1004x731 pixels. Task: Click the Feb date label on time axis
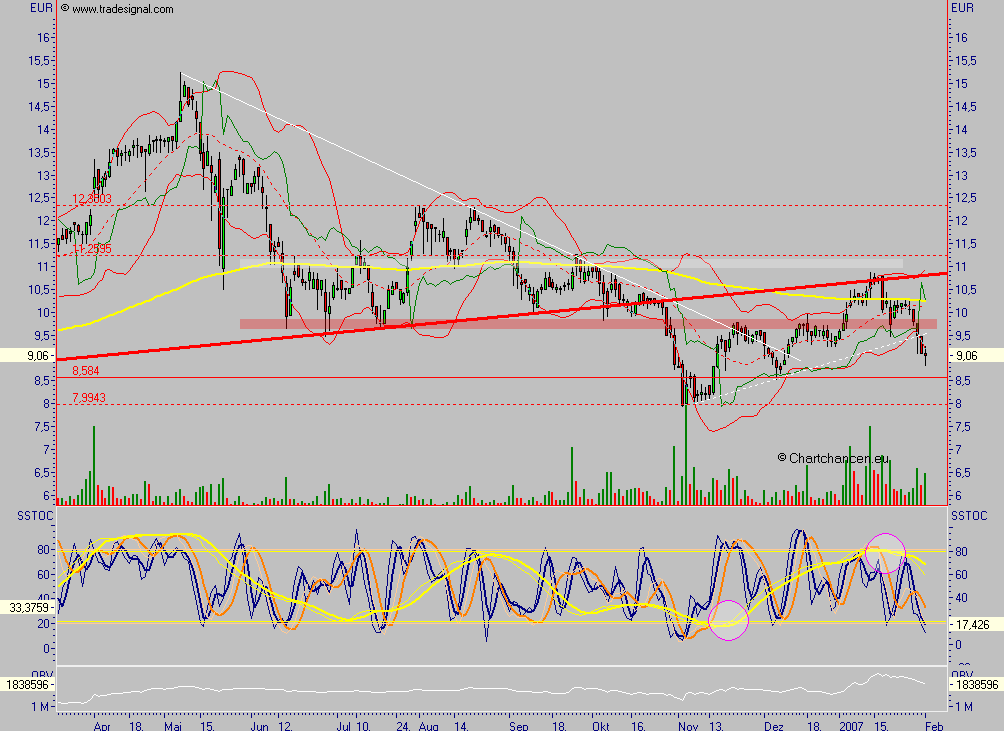coord(934,725)
